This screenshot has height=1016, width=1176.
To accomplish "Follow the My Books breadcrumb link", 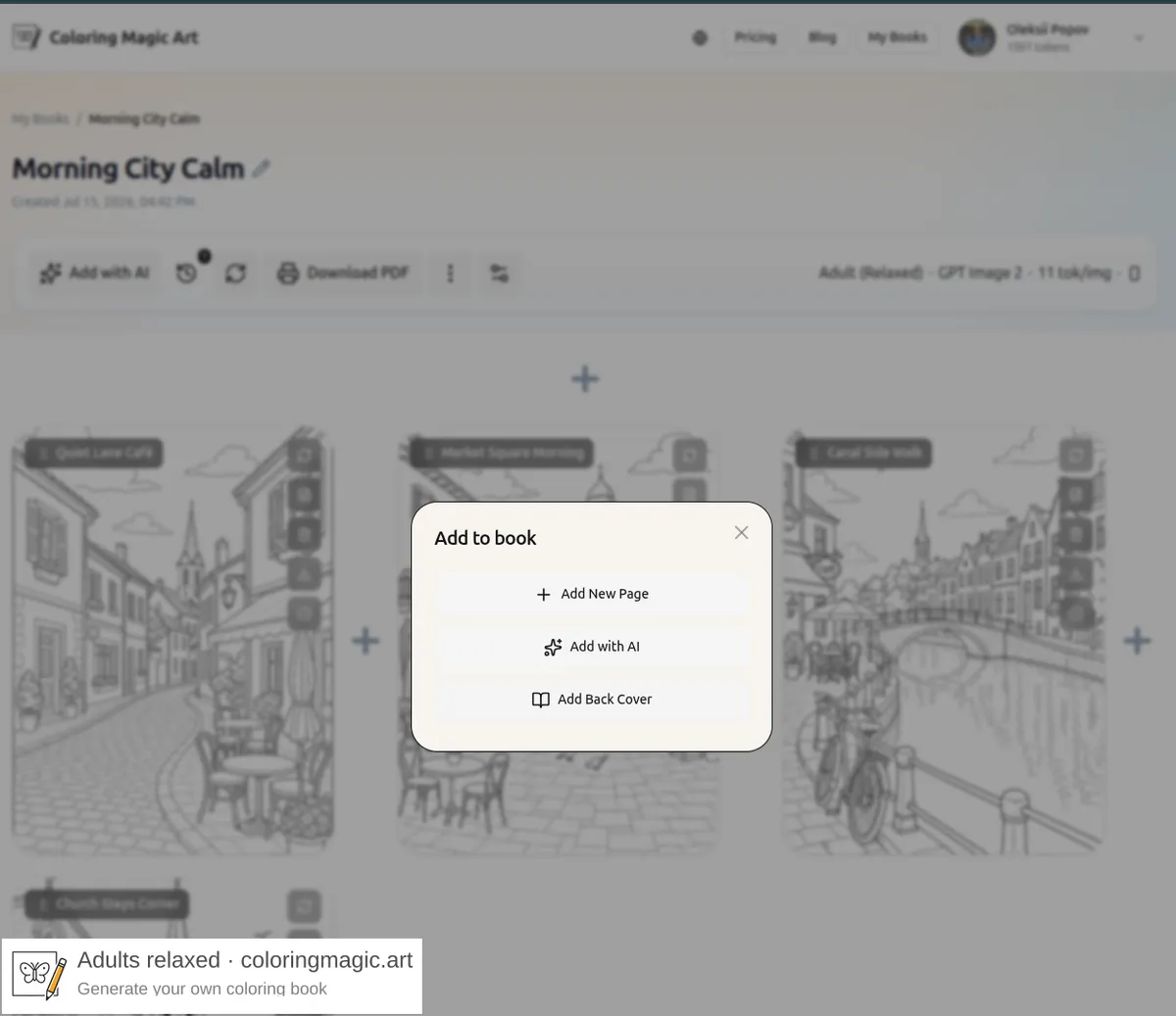I will coord(40,119).
